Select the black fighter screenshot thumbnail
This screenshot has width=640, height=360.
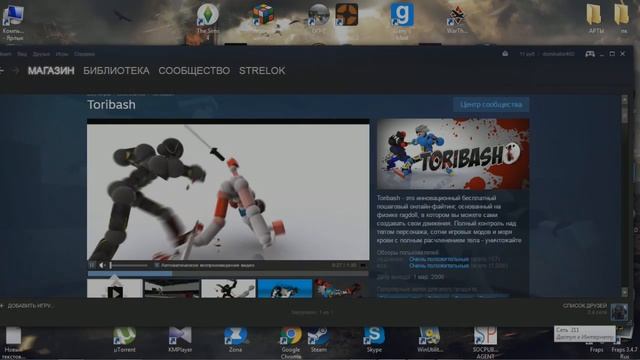tap(229, 289)
